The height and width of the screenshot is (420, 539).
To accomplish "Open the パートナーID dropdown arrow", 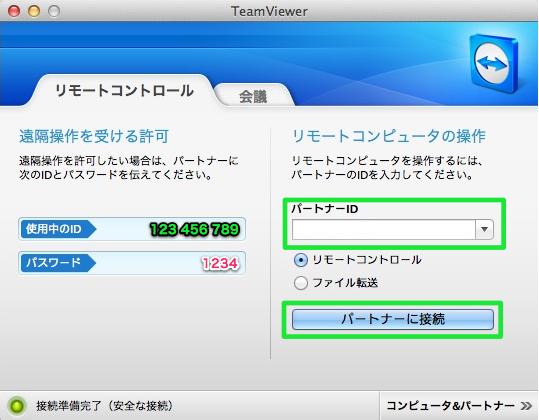I will [484, 229].
